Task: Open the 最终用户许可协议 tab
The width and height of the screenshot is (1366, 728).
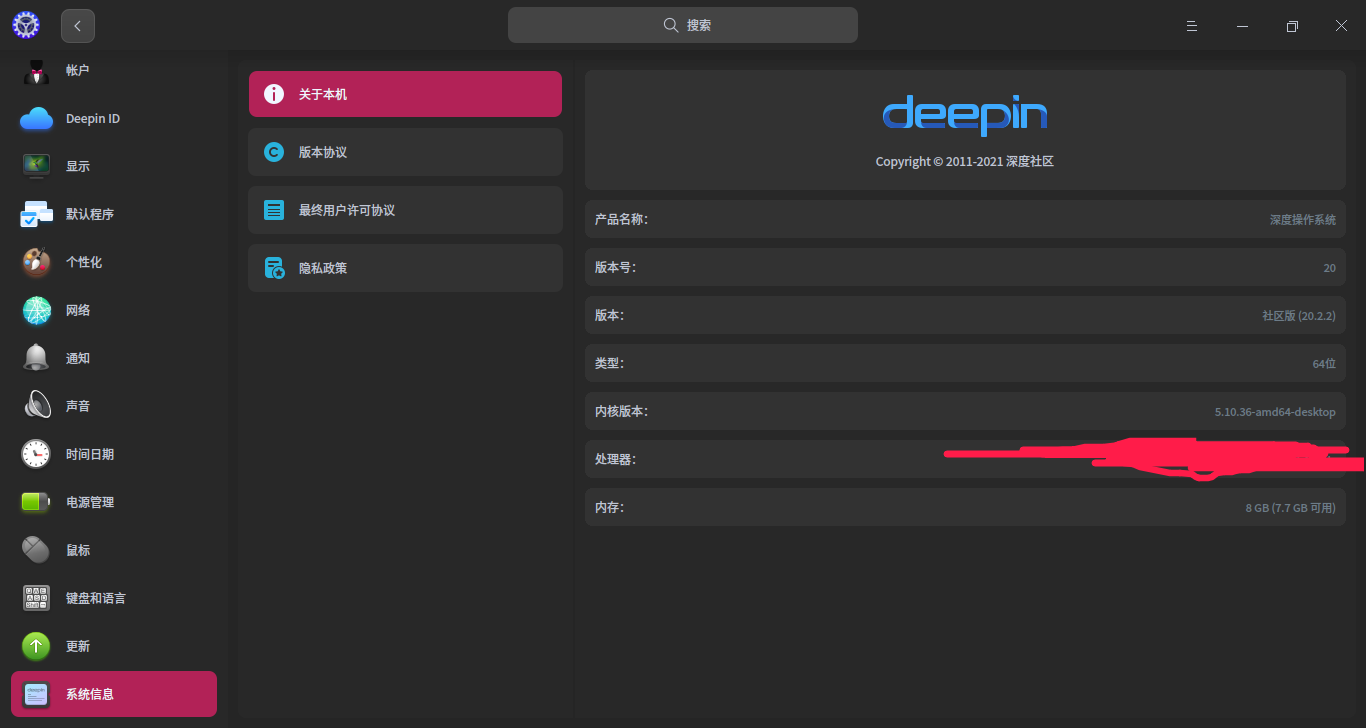Action: [405, 210]
